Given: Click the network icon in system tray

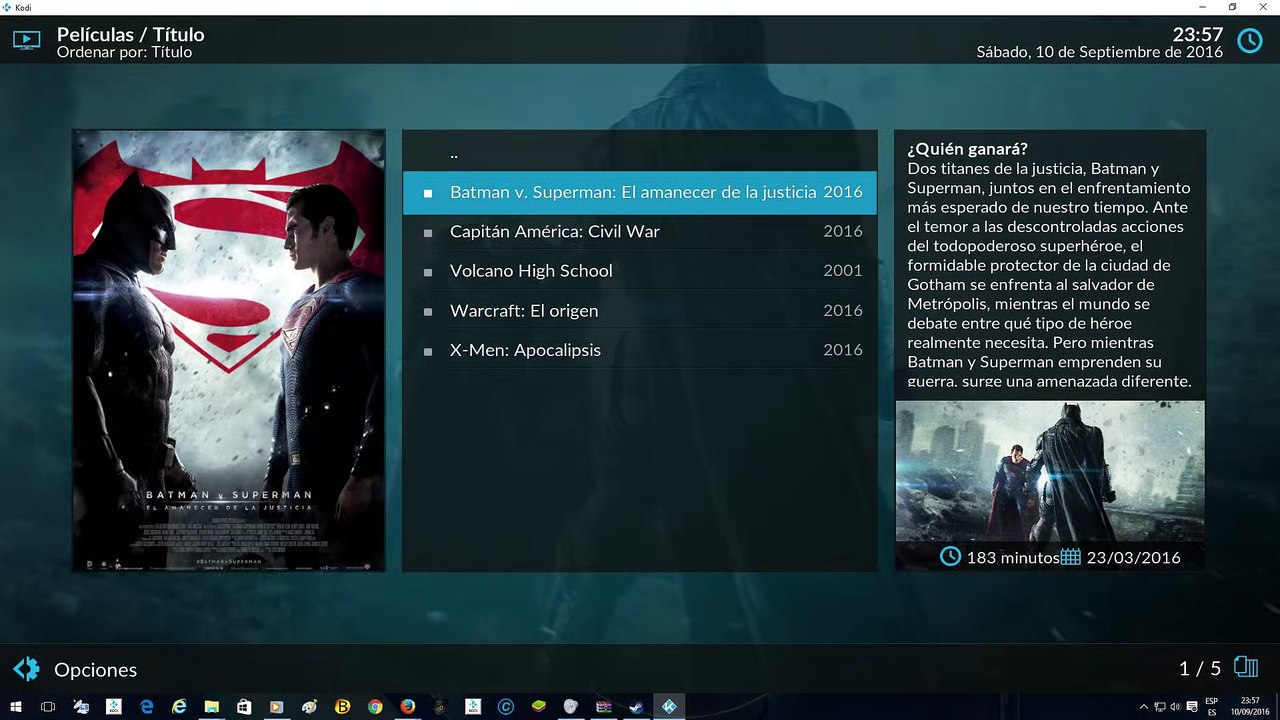Looking at the screenshot, I should (1159, 707).
